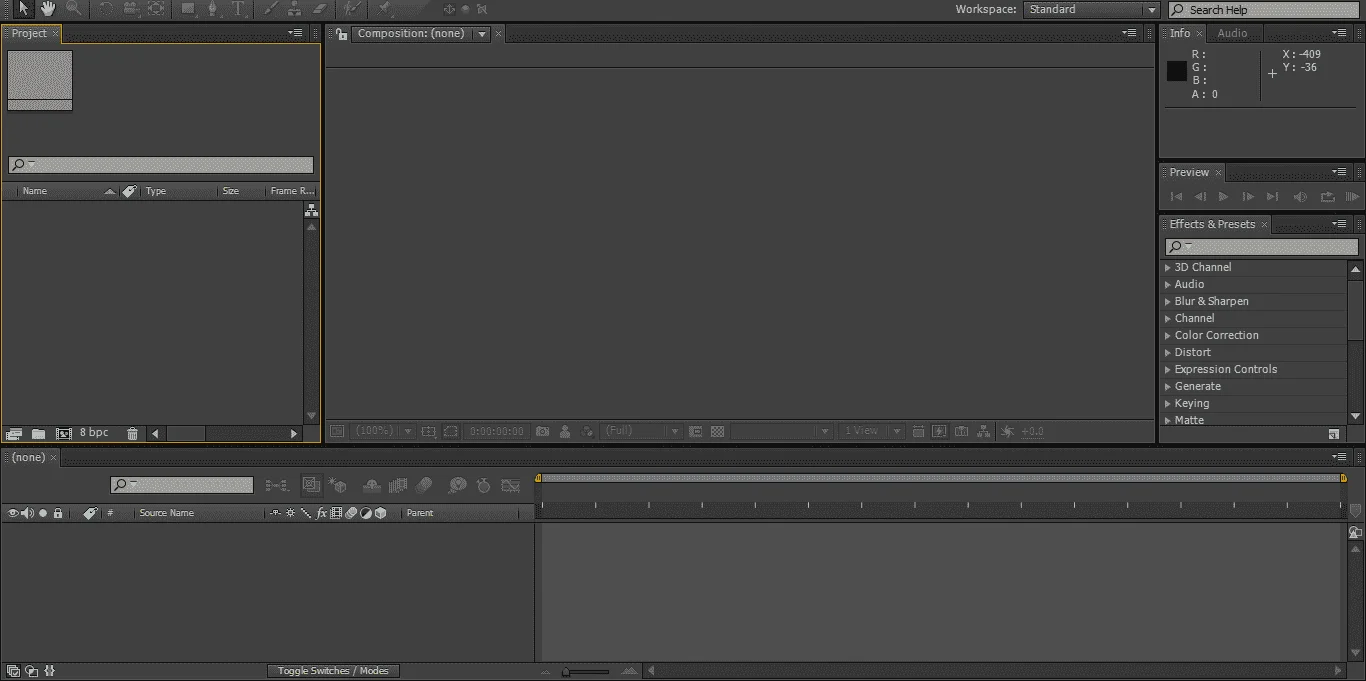
Task: Click Interpret Footage icon in Project panel
Action: pos(14,433)
